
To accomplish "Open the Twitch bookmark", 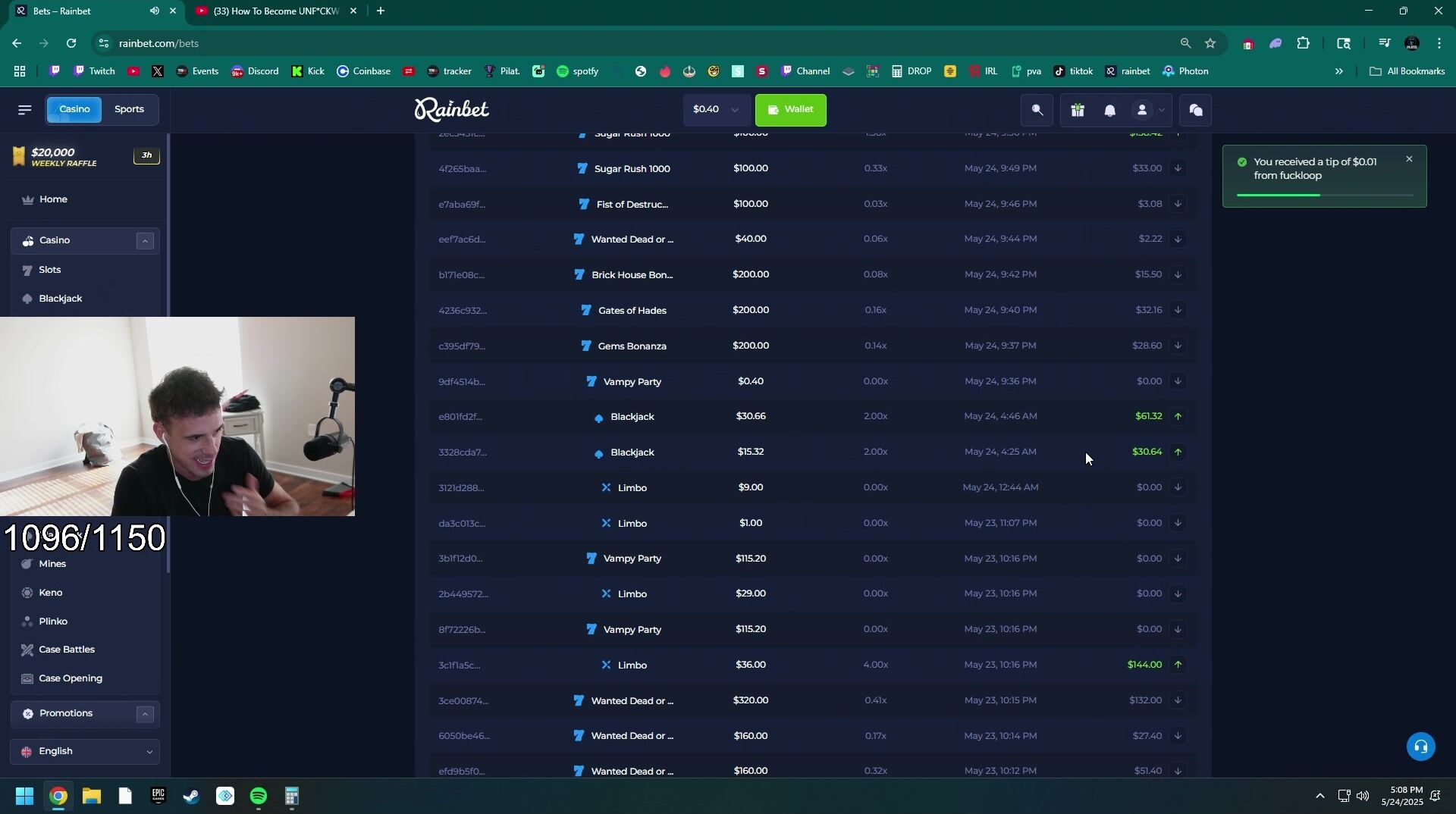I will [94, 71].
